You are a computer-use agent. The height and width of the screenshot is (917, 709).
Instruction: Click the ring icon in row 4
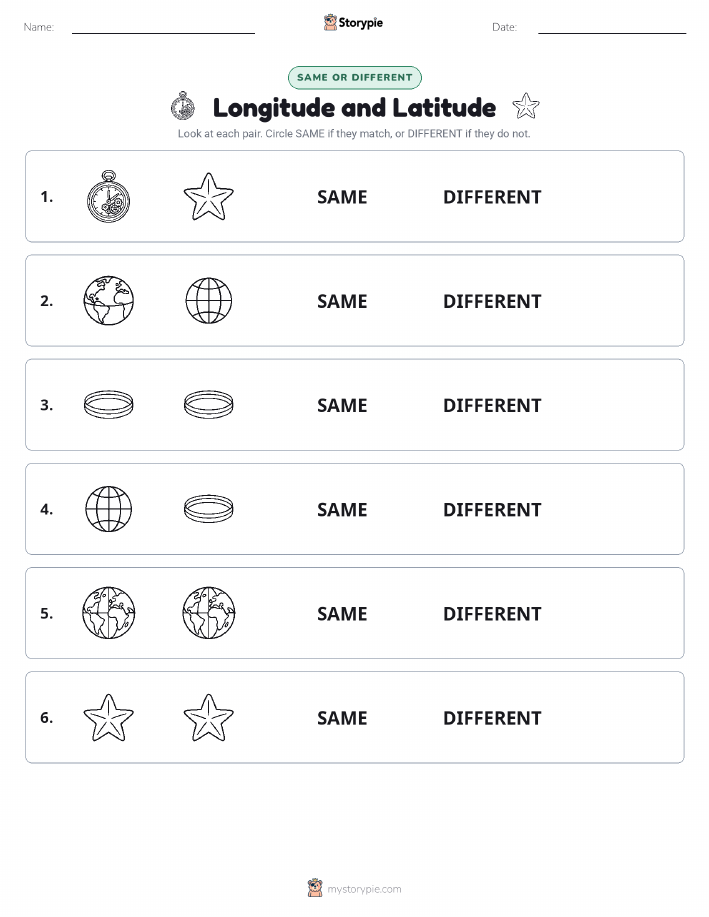tap(209, 509)
